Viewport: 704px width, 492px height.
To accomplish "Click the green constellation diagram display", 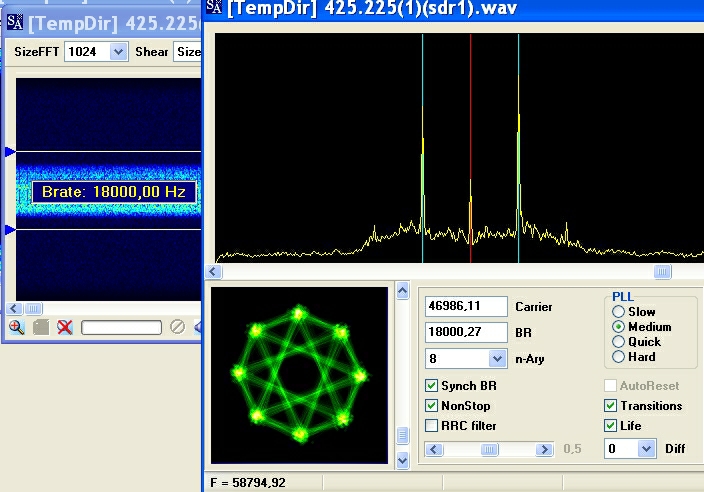I will [x=299, y=375].
